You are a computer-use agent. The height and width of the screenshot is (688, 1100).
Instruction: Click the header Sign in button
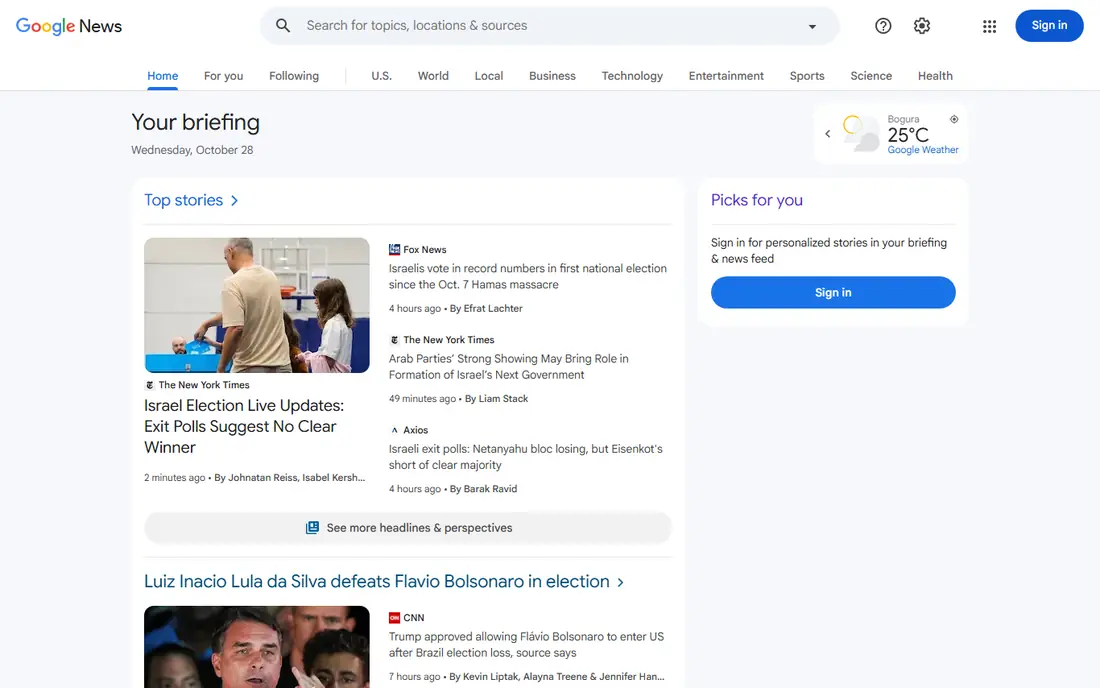click(1049, 26)
